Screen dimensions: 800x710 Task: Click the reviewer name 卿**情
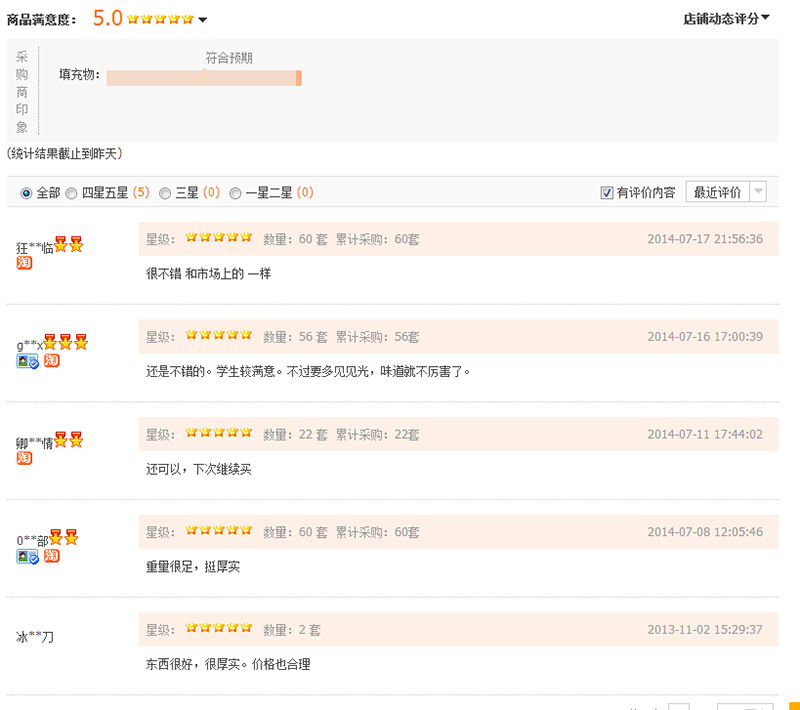coord(34,442)
